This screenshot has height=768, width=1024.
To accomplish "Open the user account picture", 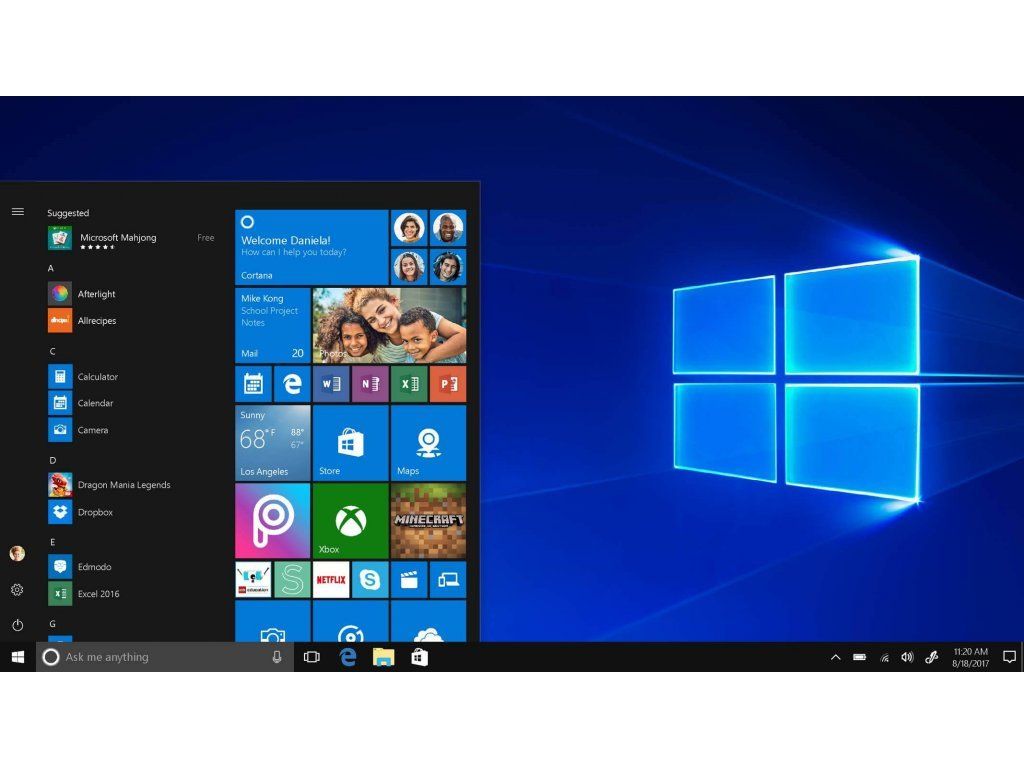I will [18, 554].
